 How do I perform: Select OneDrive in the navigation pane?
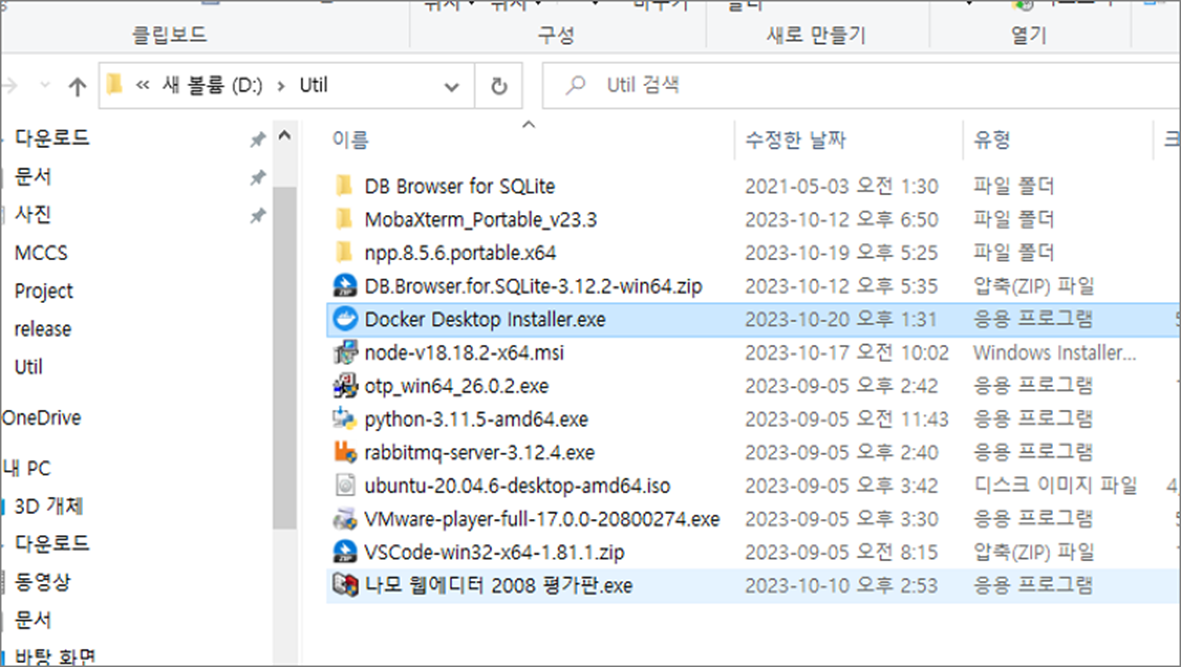tap(41, 418)
